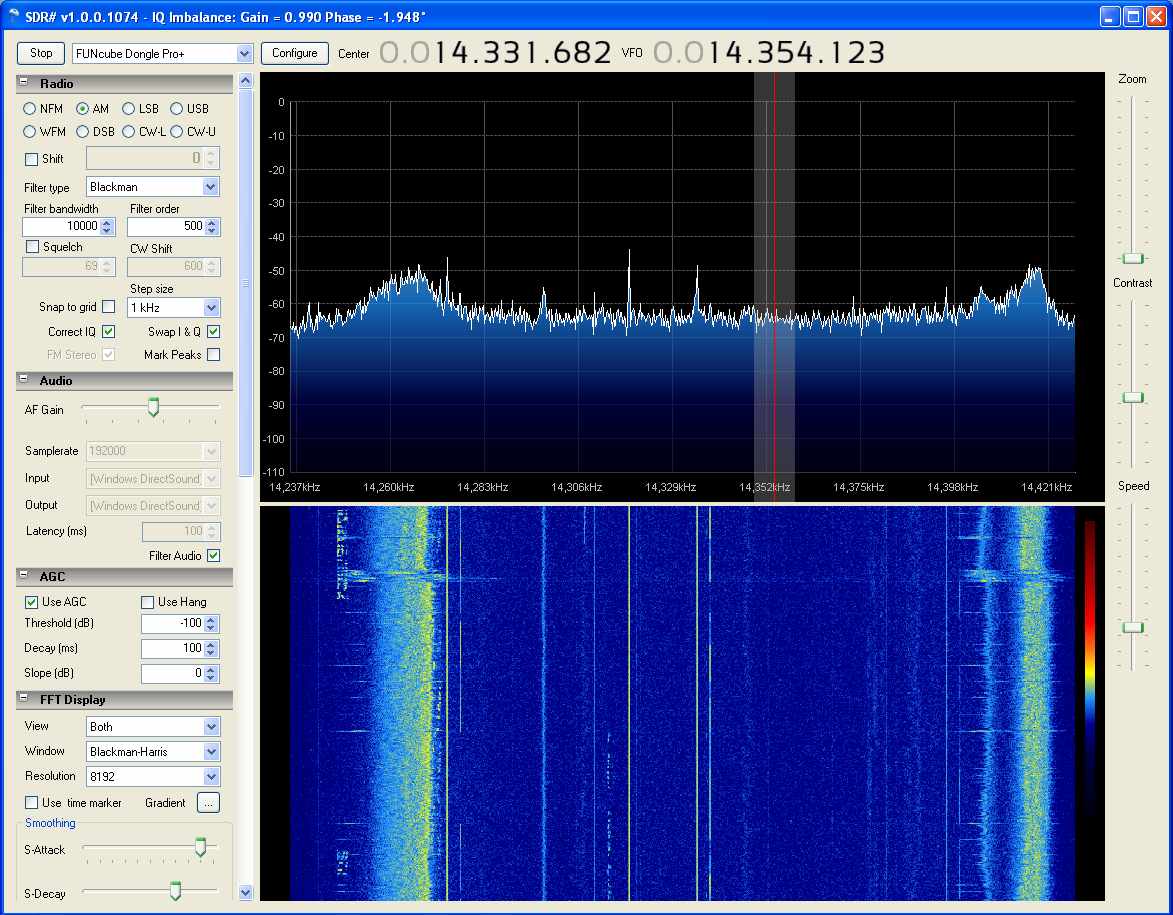Image resolution: width=1173 pixels, height=915 pixels.
Task: Select the USB demodulation mode
Action: [x=177, y=109]
